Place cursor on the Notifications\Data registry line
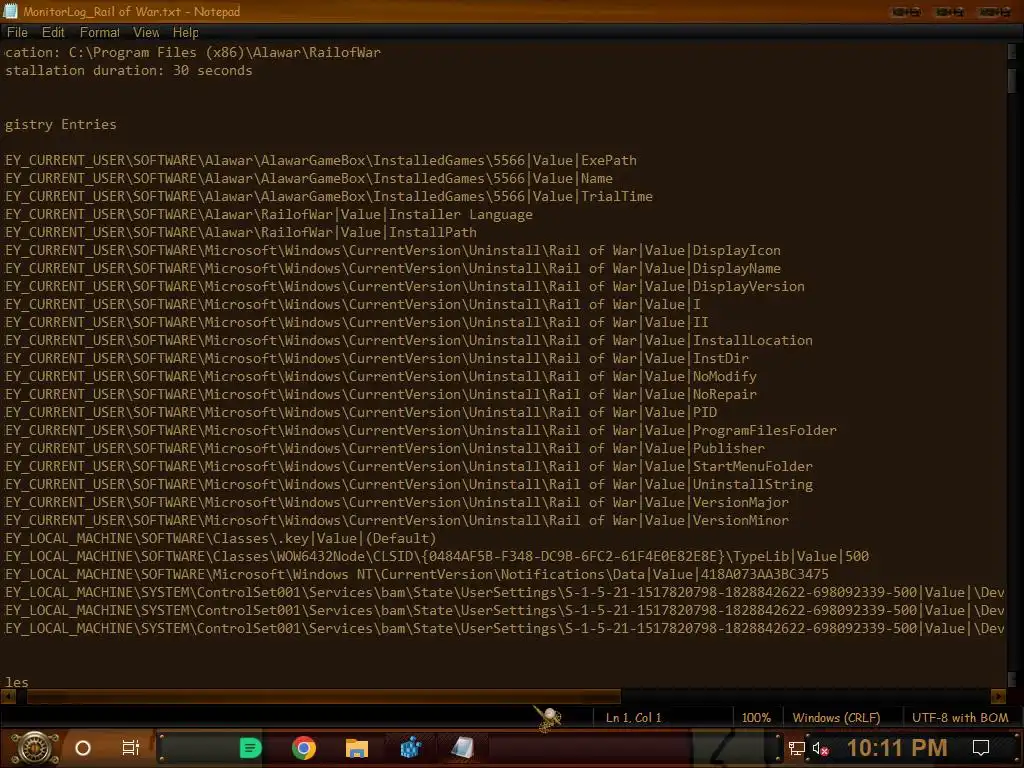1024x768 pixels. point(417,575)
